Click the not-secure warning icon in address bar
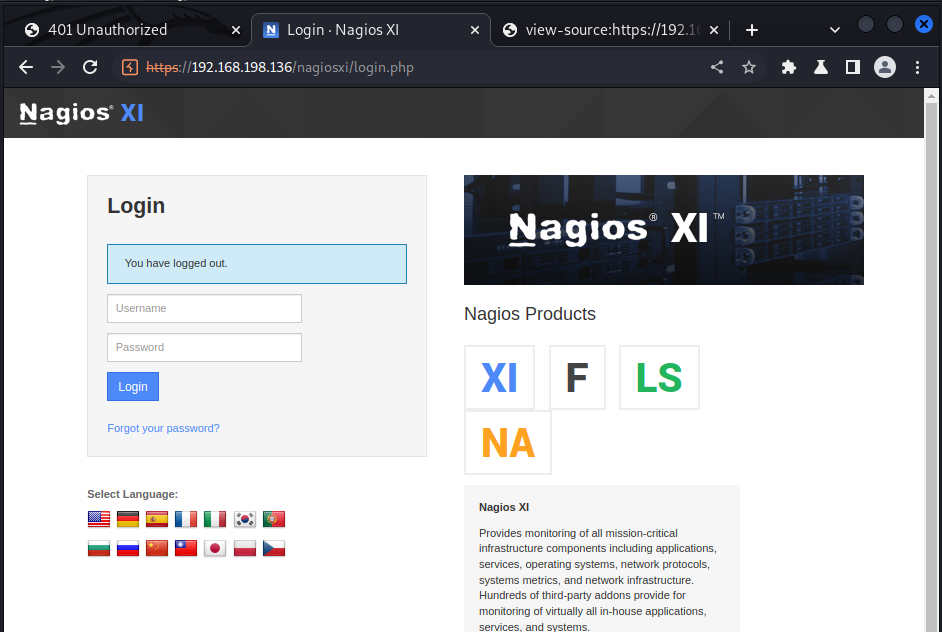Screen dimensions: 942x632 pos(130,67)
